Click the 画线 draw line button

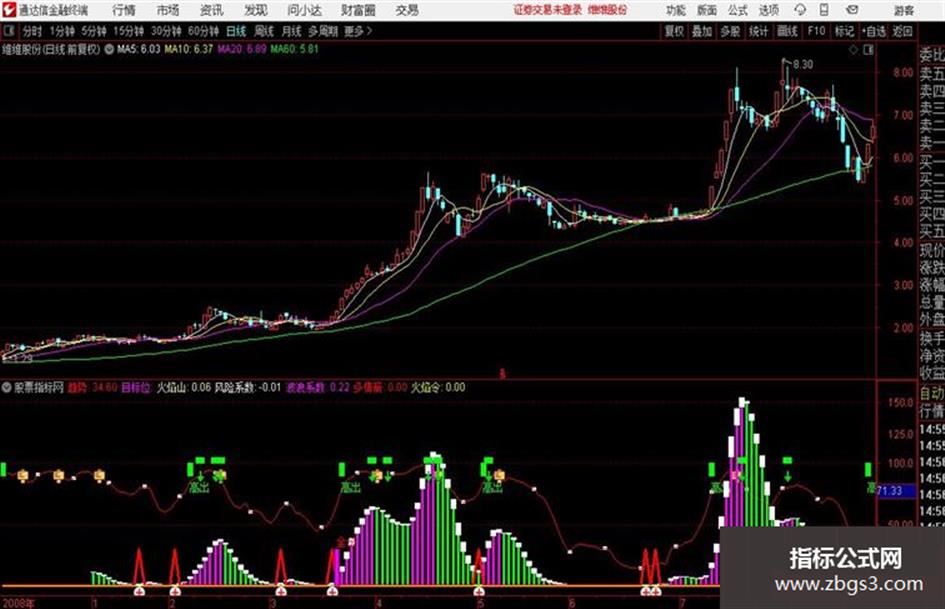[x=787, y=31]
